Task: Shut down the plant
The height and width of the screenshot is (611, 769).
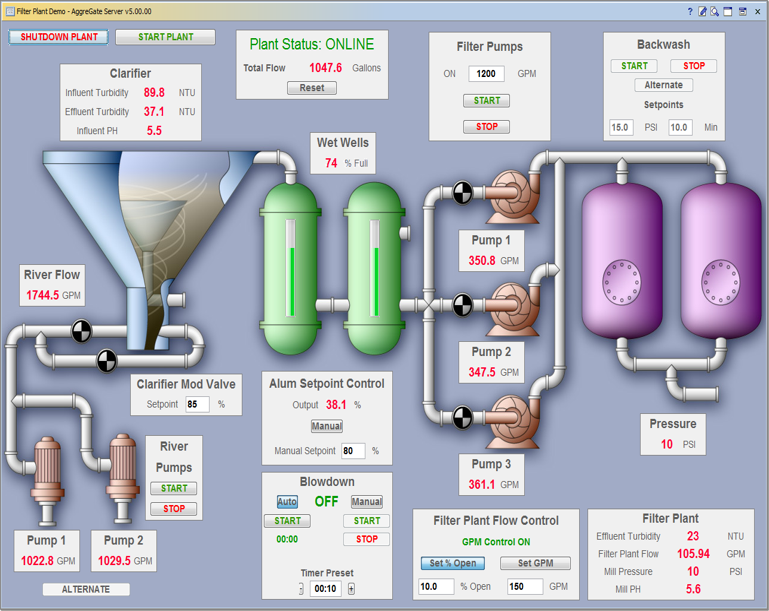Action: (x=59, y=37)
